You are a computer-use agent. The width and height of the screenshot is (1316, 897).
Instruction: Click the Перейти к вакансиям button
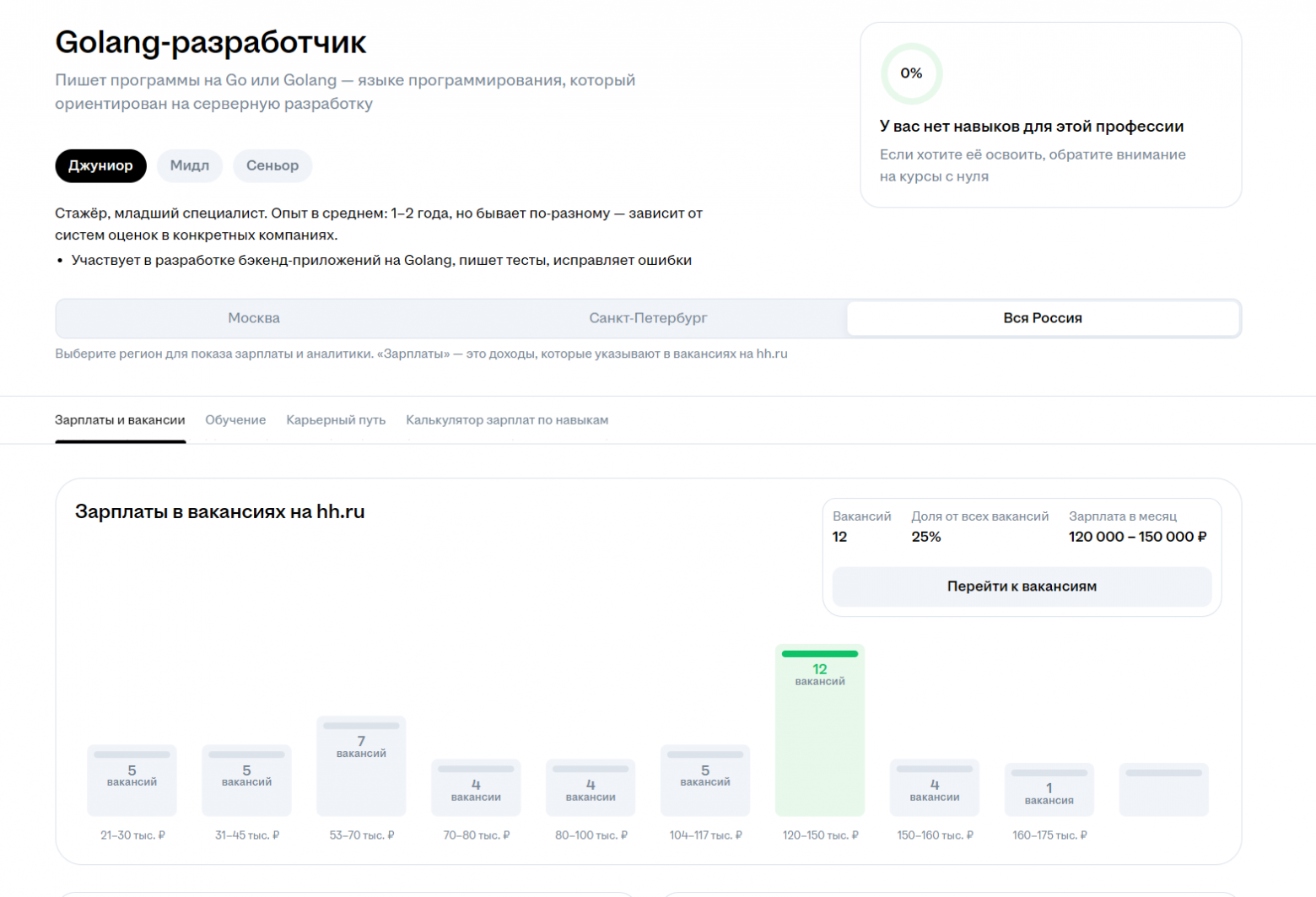pos(1022,586)
